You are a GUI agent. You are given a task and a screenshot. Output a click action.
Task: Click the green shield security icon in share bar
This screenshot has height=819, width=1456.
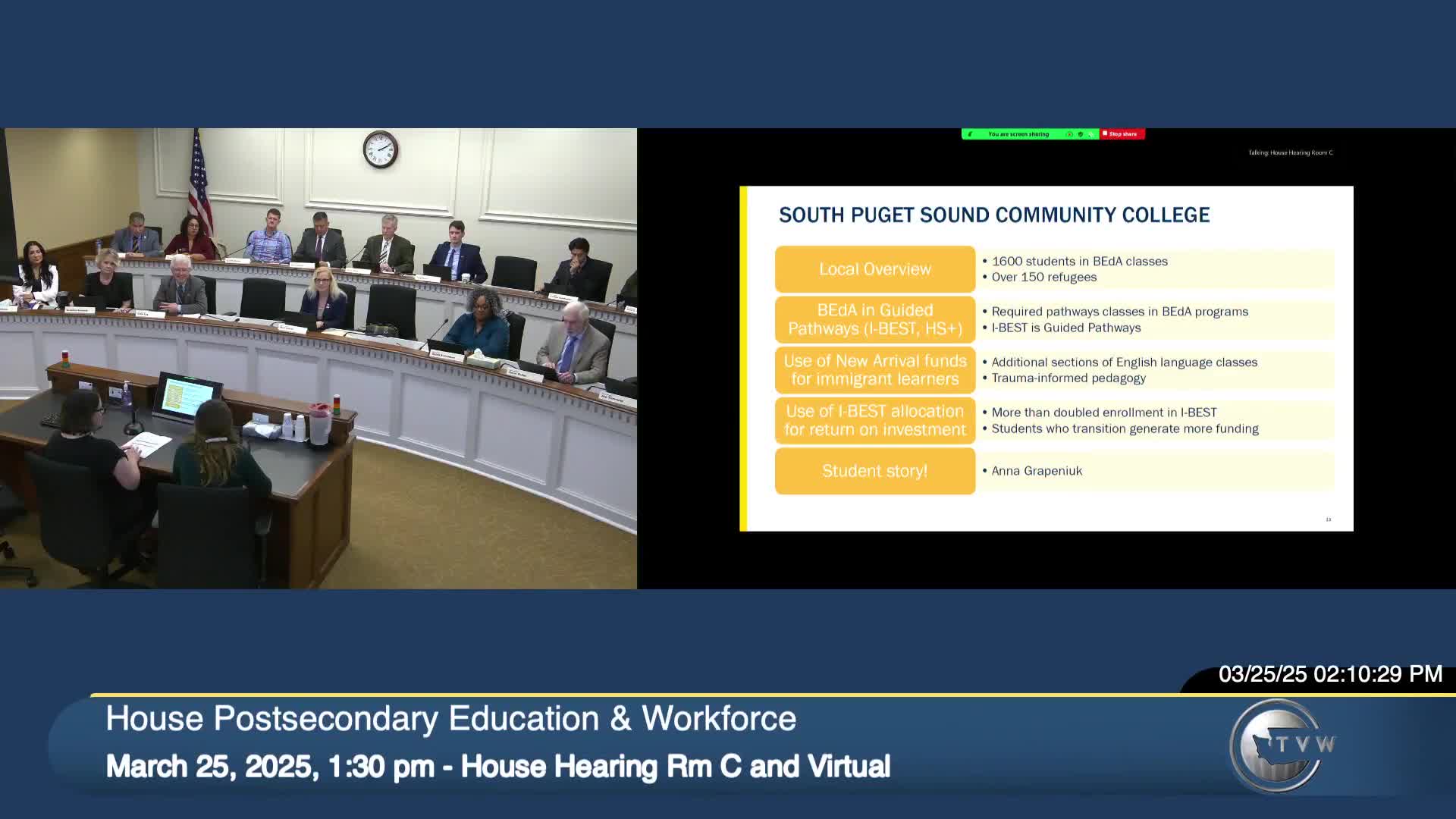click(x=1081, y=134)
